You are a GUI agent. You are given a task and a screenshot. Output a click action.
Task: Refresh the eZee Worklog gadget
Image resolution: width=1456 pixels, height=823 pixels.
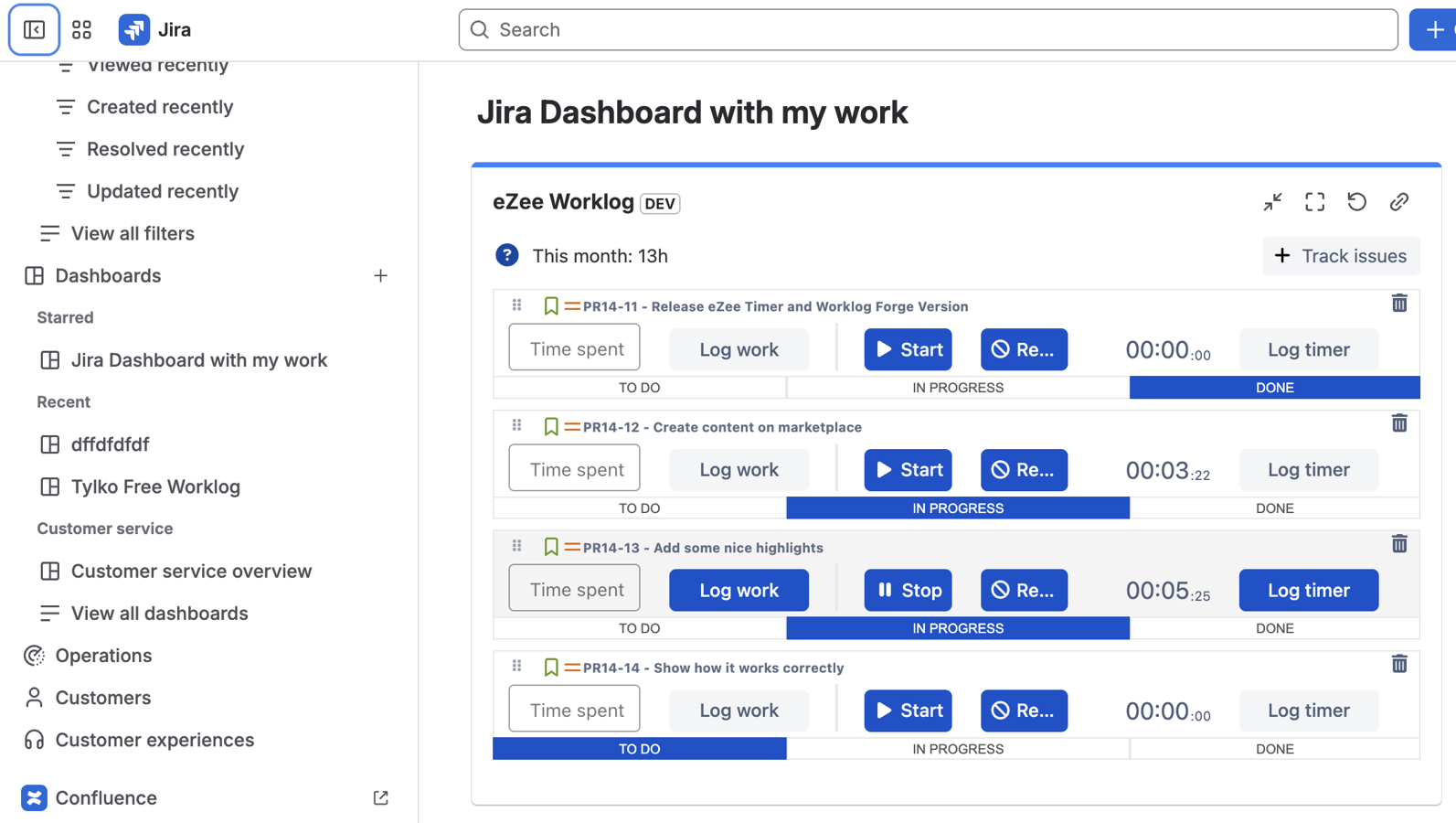point(1356,202)
